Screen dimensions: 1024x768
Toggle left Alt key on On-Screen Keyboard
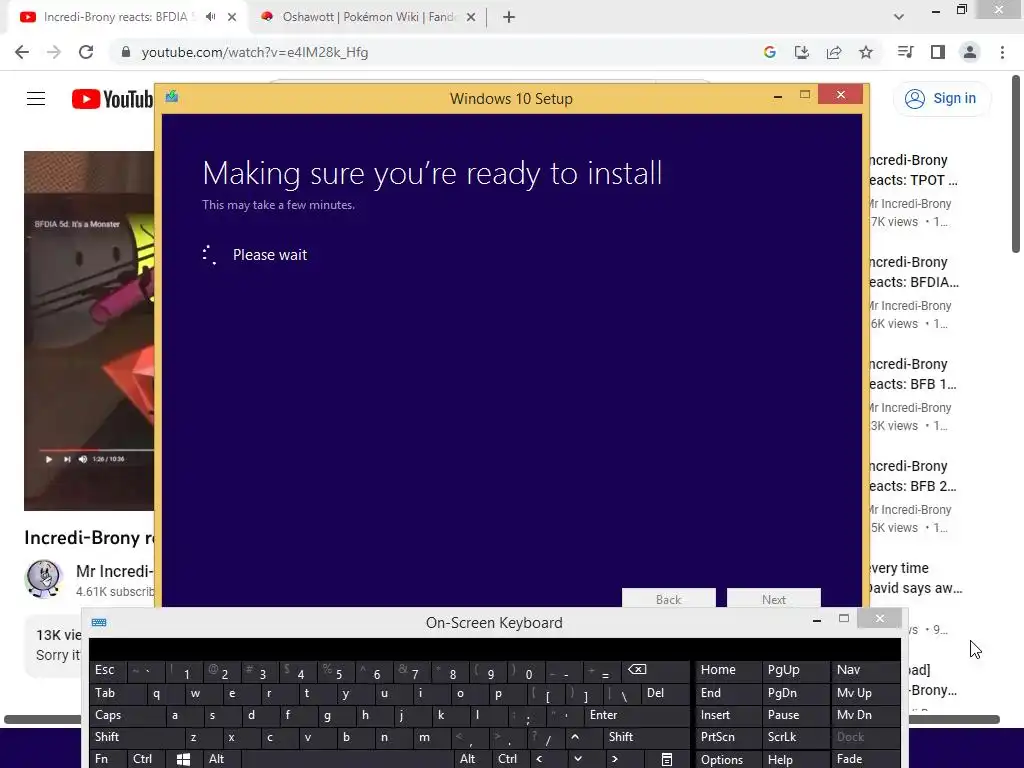pyautogui.click(x=222, y=759)
